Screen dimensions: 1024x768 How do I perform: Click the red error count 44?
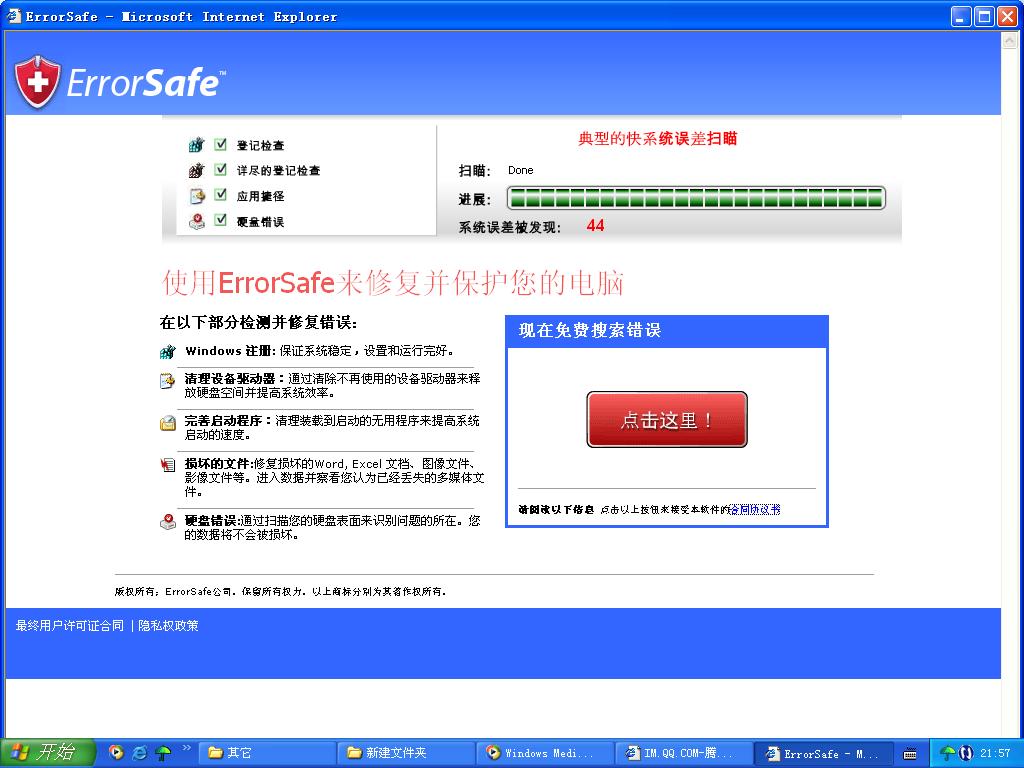click(x=595, y=225)
